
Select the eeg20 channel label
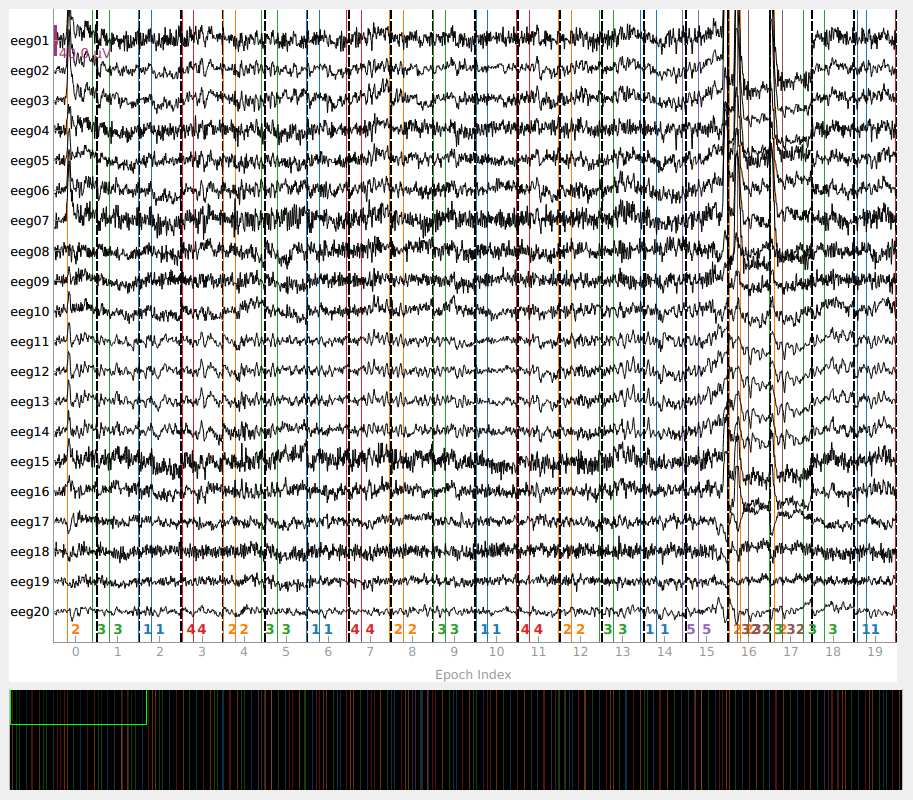point(29,612)
